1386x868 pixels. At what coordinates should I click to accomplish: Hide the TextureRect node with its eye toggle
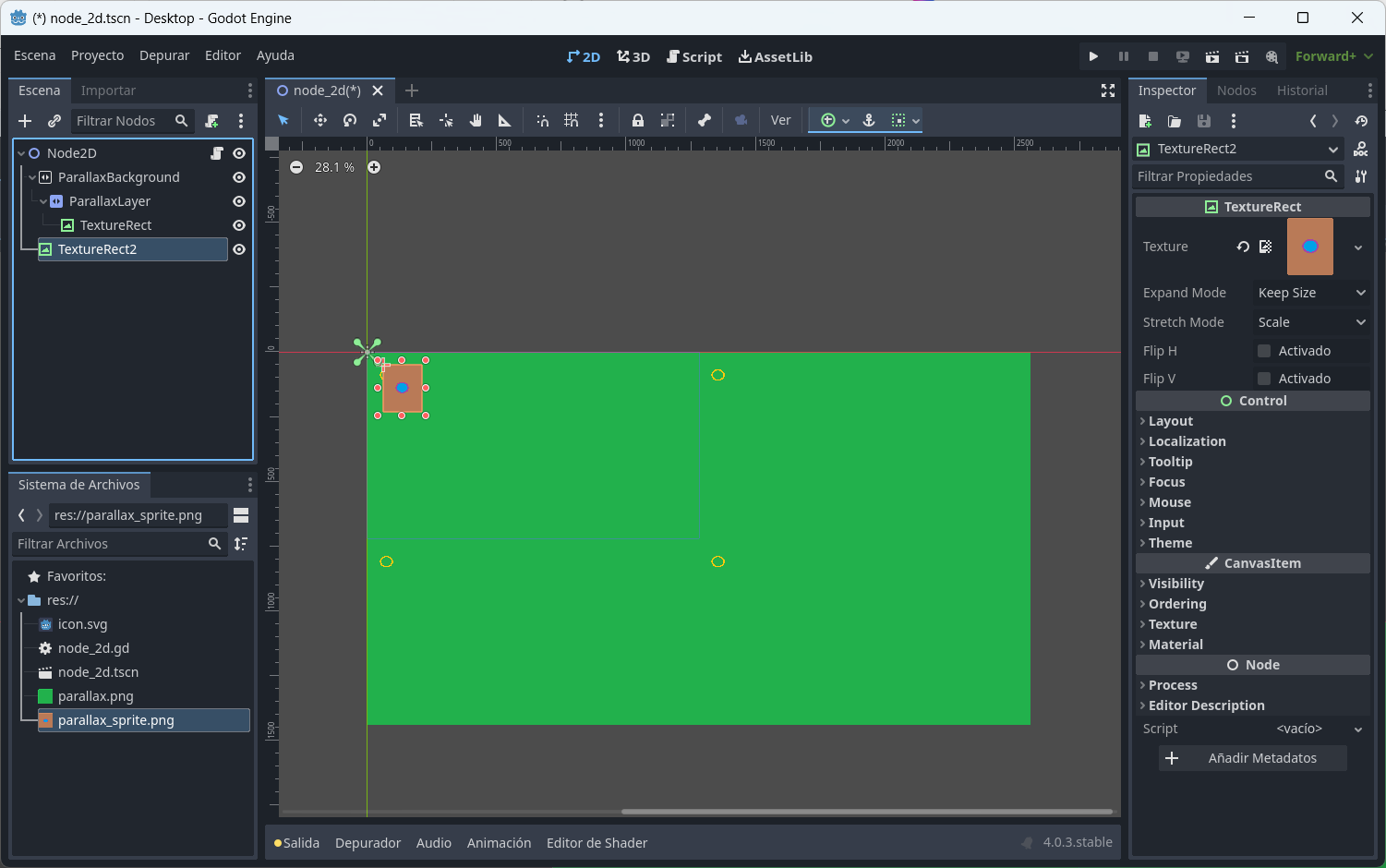pyautogui.click(x=238, y=224)
